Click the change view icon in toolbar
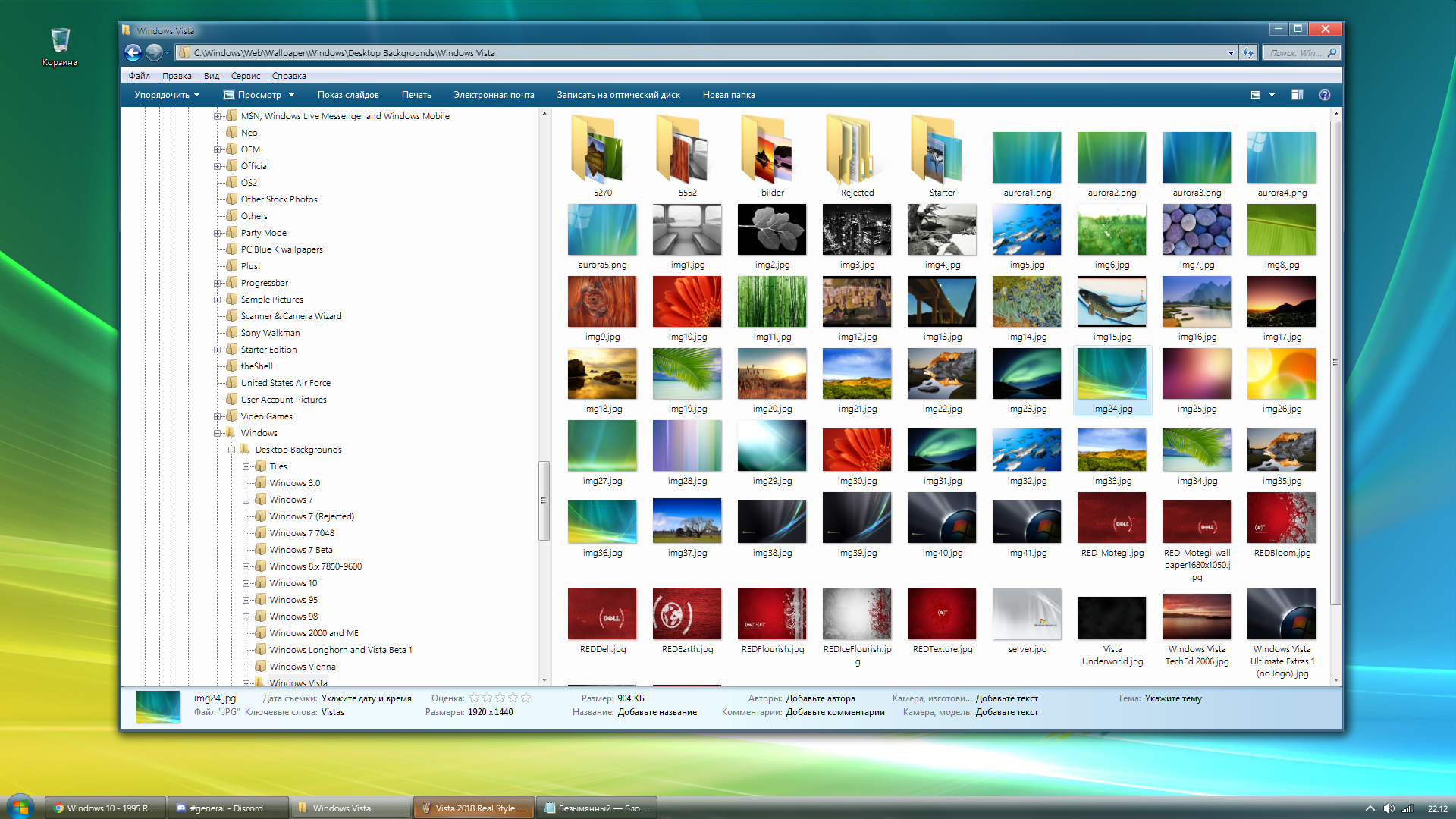Screen dimensions: 1456x819 click(x=1256, y=95)
